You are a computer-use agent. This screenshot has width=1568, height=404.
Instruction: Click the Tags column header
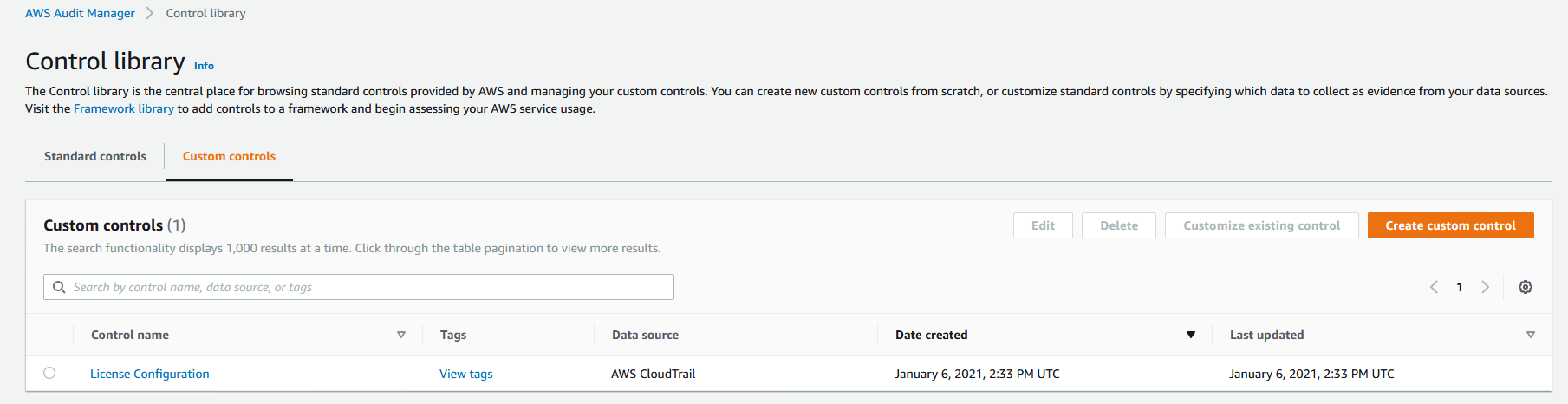[x=453, y=335]
